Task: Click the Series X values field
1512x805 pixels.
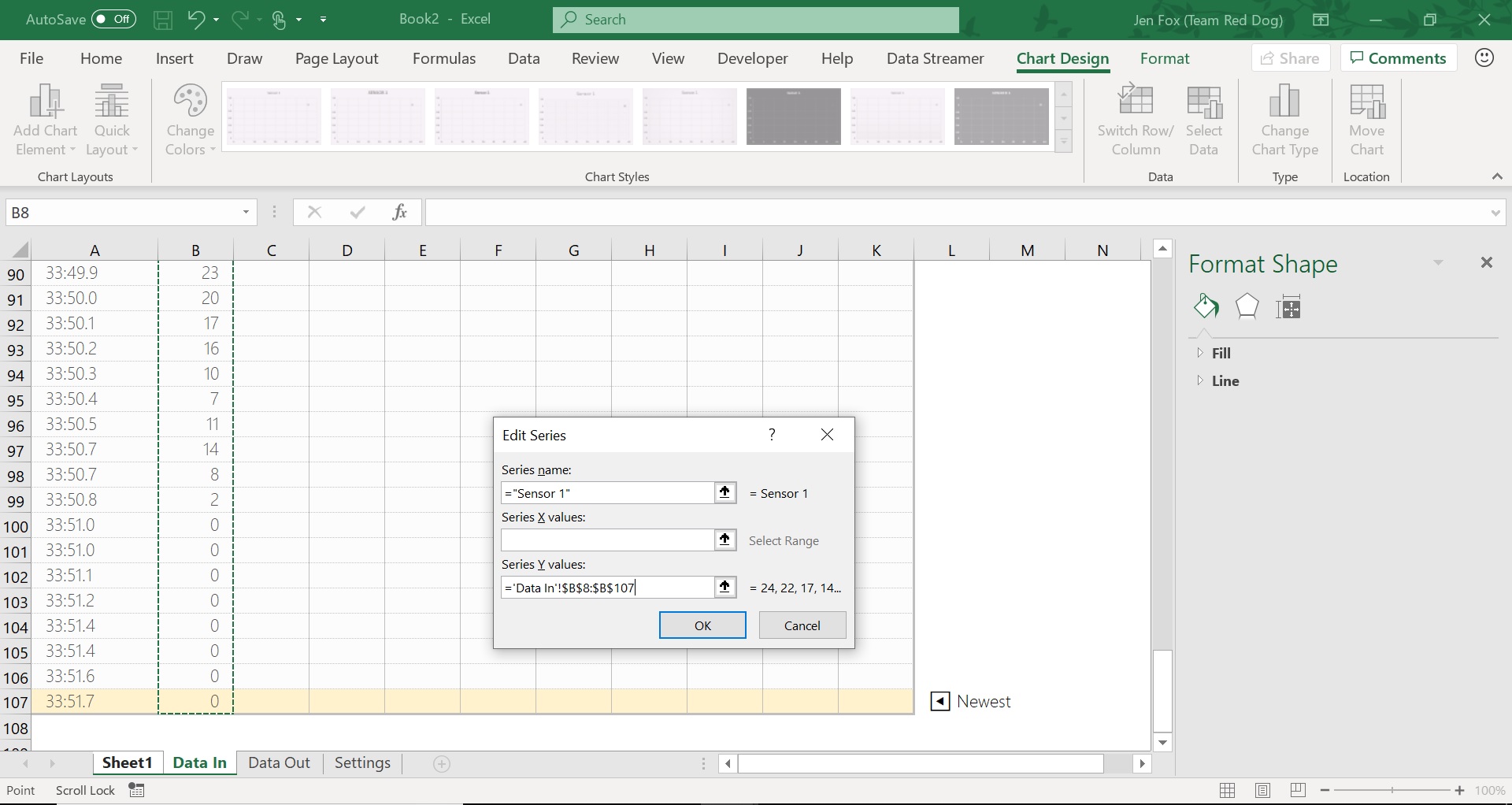Action: [607, 540]
